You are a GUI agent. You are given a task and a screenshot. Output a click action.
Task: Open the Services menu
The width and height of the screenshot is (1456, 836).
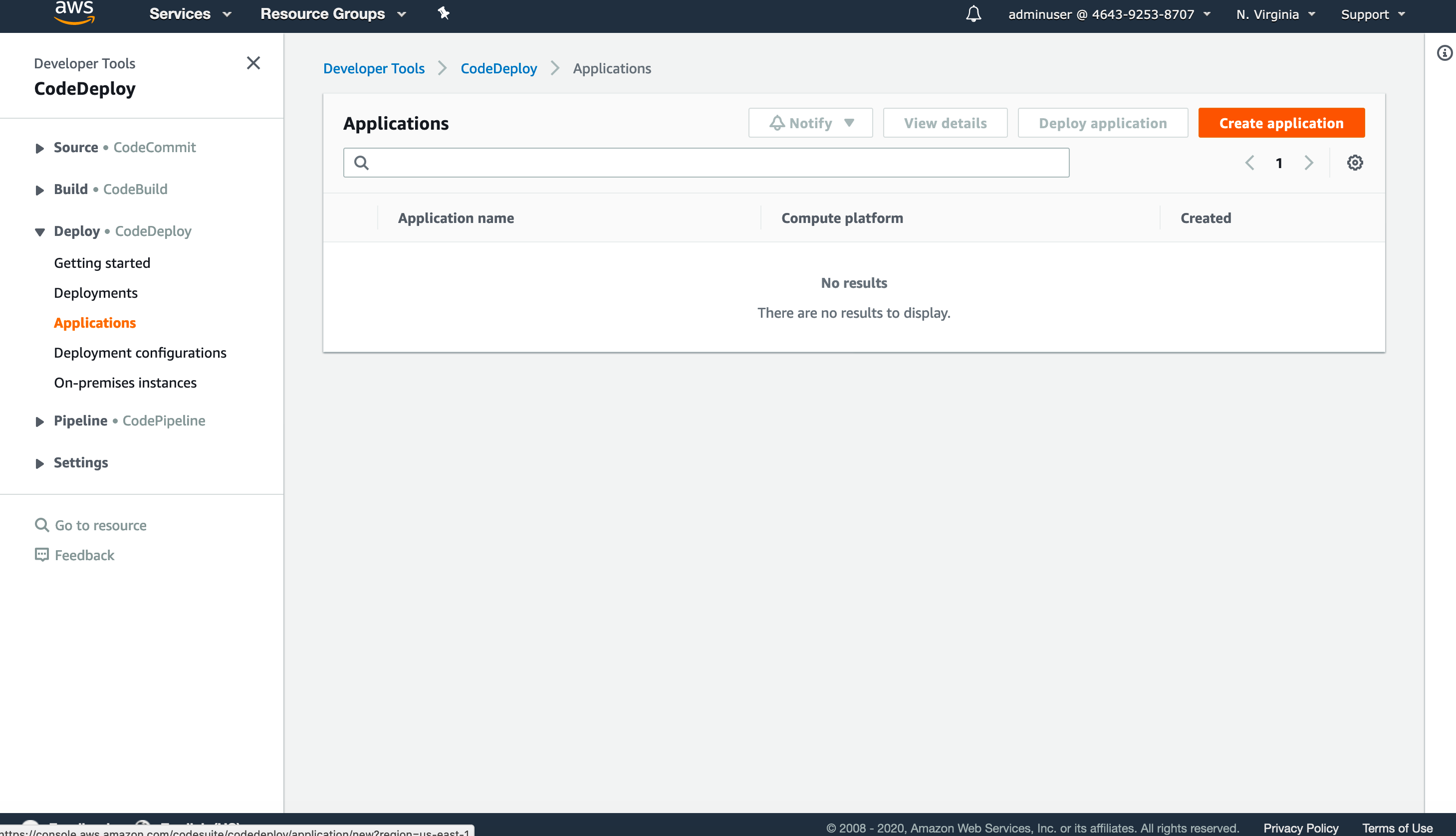pyautogui.click(x=190, y=14)
